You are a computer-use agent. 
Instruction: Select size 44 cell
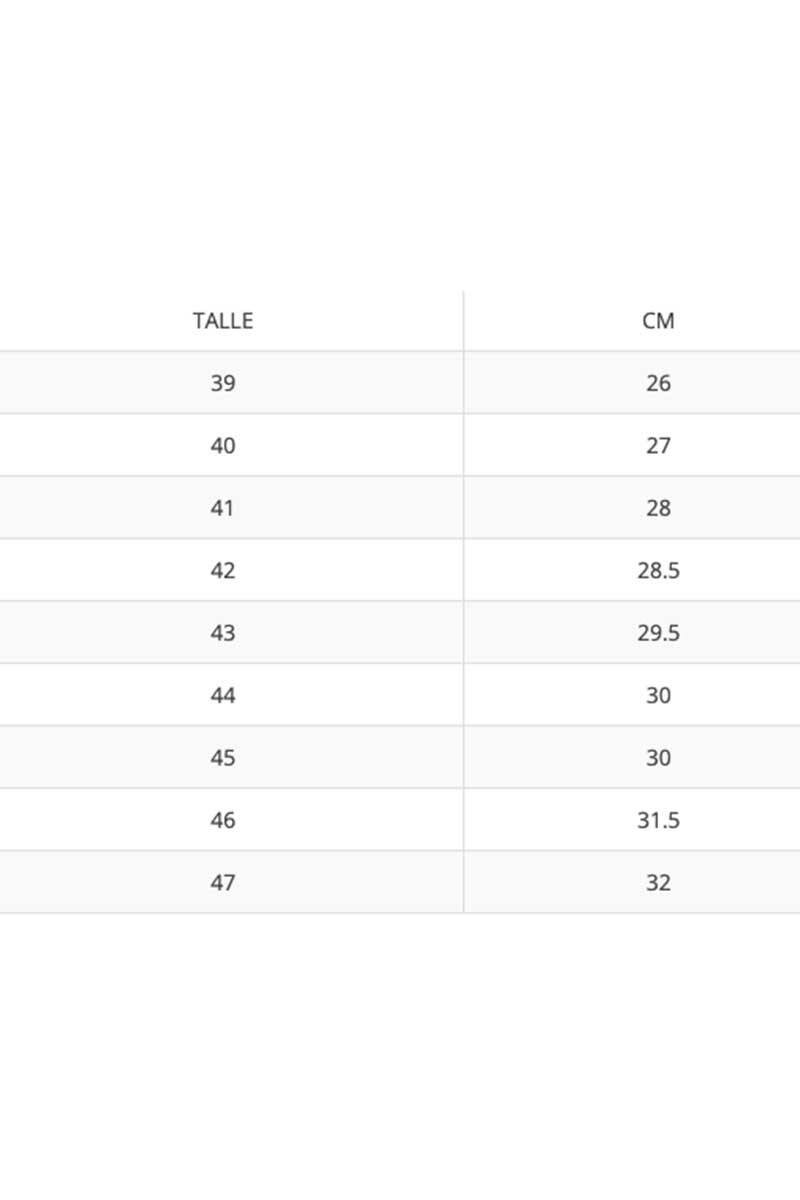(x=223, y=695)
